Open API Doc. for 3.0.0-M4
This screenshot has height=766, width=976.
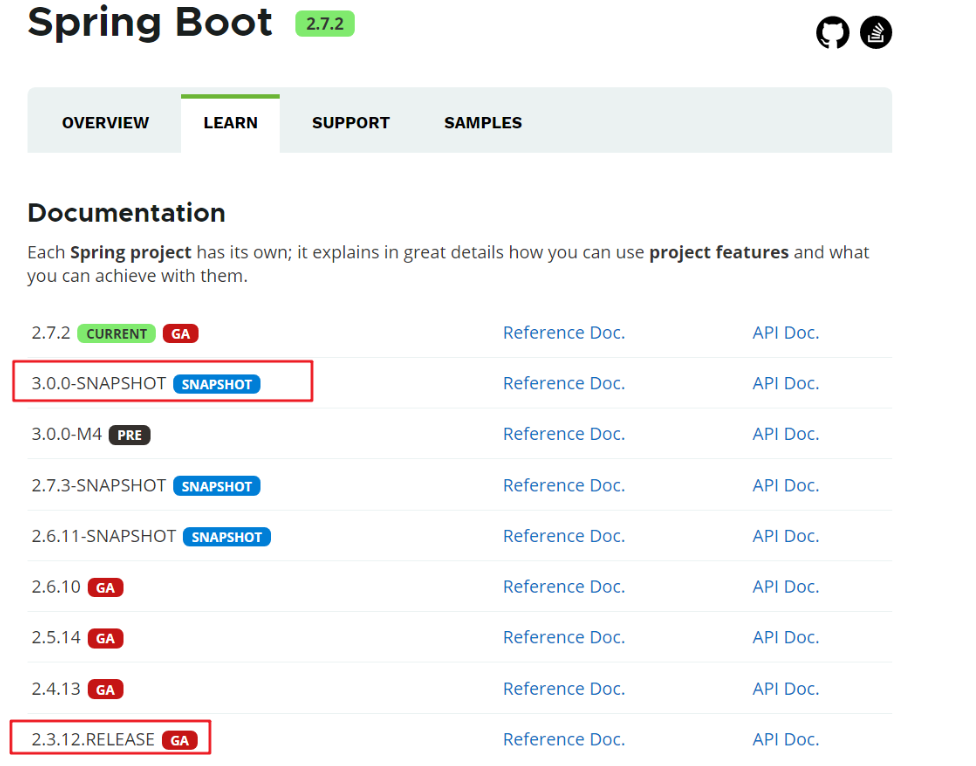tap(786, 434)
